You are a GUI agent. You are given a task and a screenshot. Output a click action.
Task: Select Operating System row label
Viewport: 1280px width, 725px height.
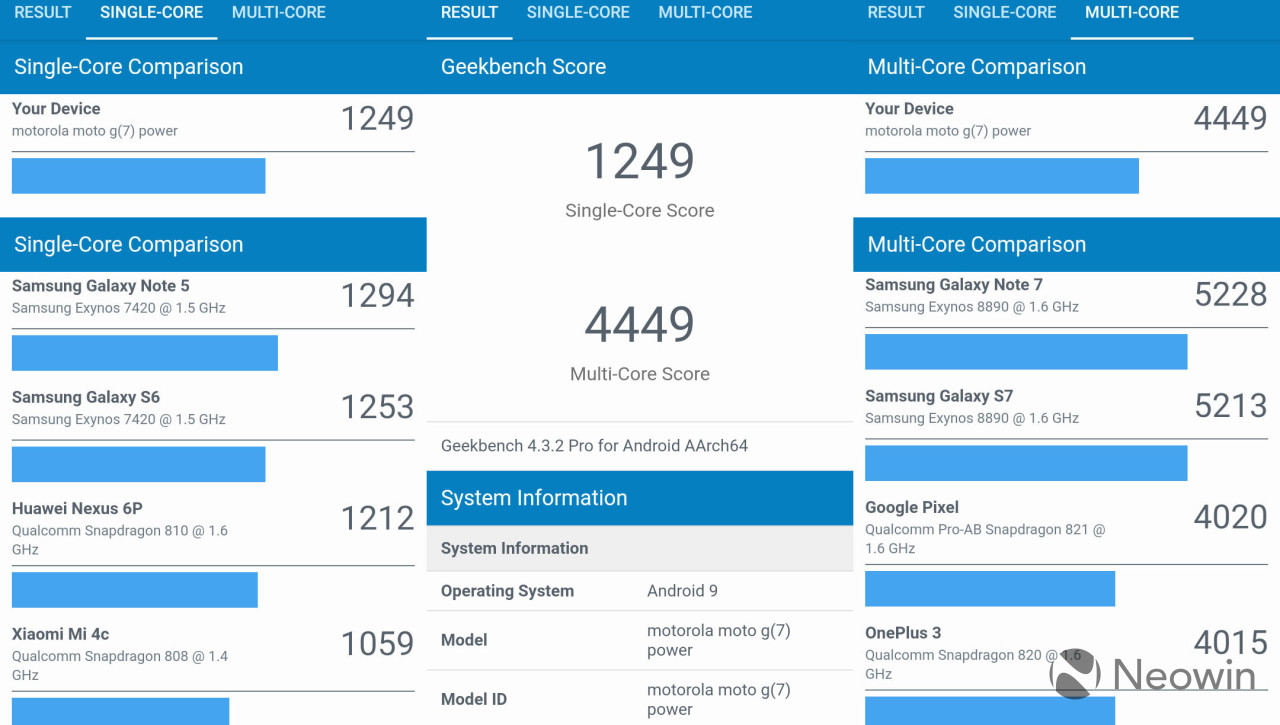click(507, 591)
